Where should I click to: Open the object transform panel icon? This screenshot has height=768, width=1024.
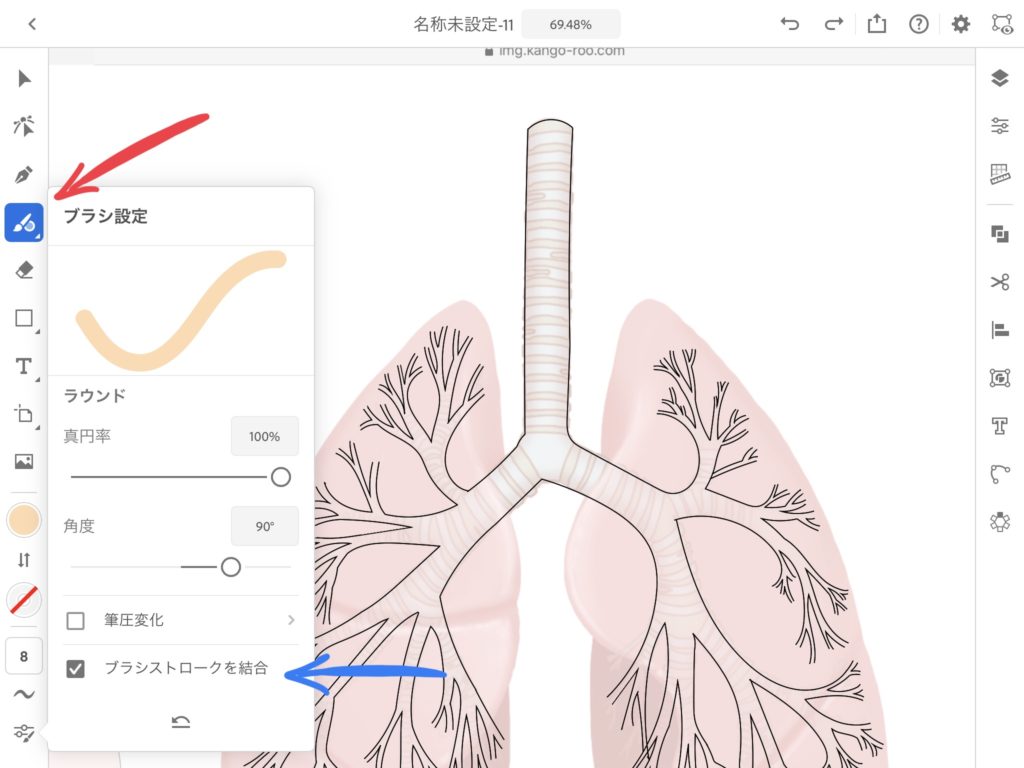1000,377
